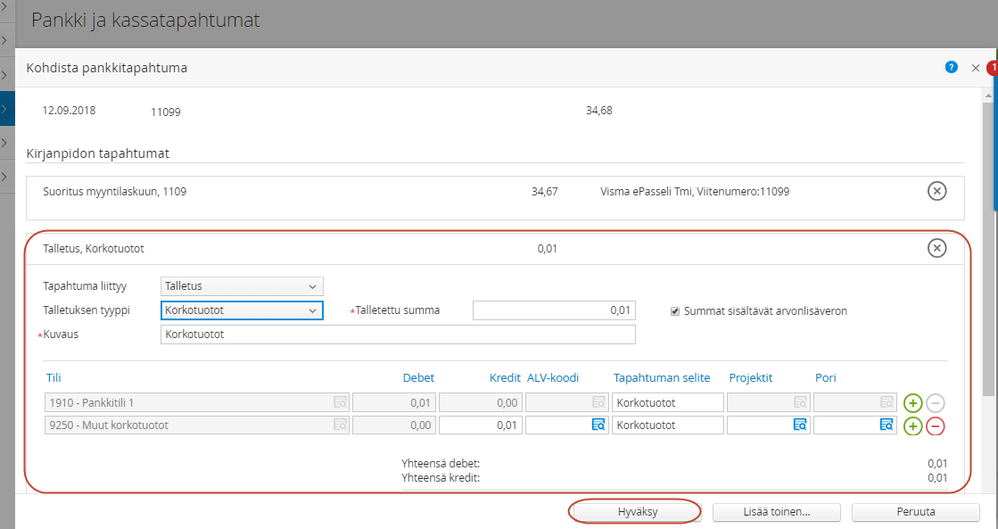The width and height of the screenshot is (998, 529).
Task: Open Projektit lookup icon on second row
Action: pyautogui.click(x=799, y=425)
